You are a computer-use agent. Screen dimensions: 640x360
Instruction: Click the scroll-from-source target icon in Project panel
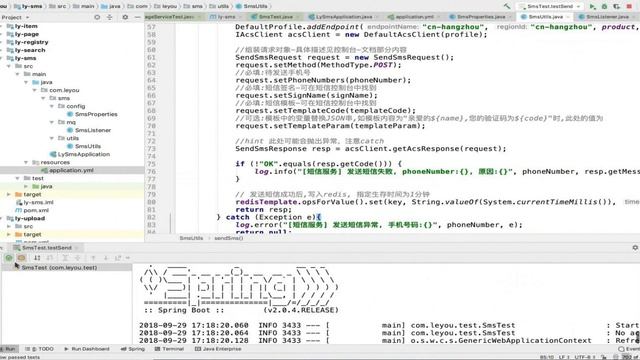[x=97, y=17]
